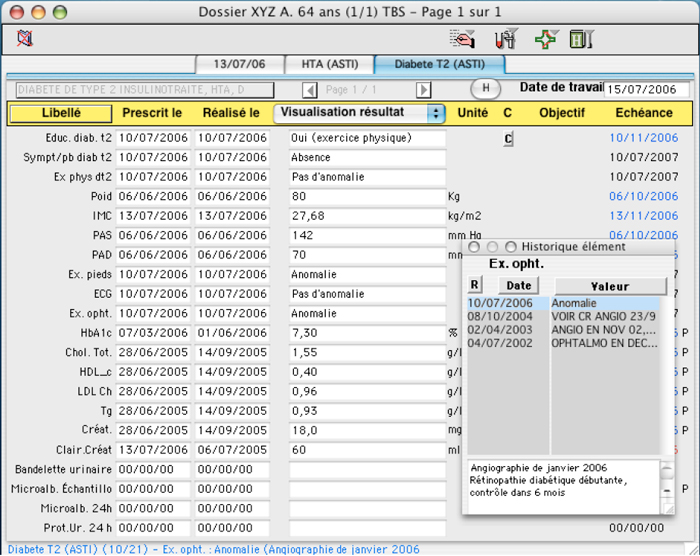This screenshot has width=700, height=556.
Task: Click the LDL Ch value 0,96
Action: pyautogui.click(x=367, y=392)
